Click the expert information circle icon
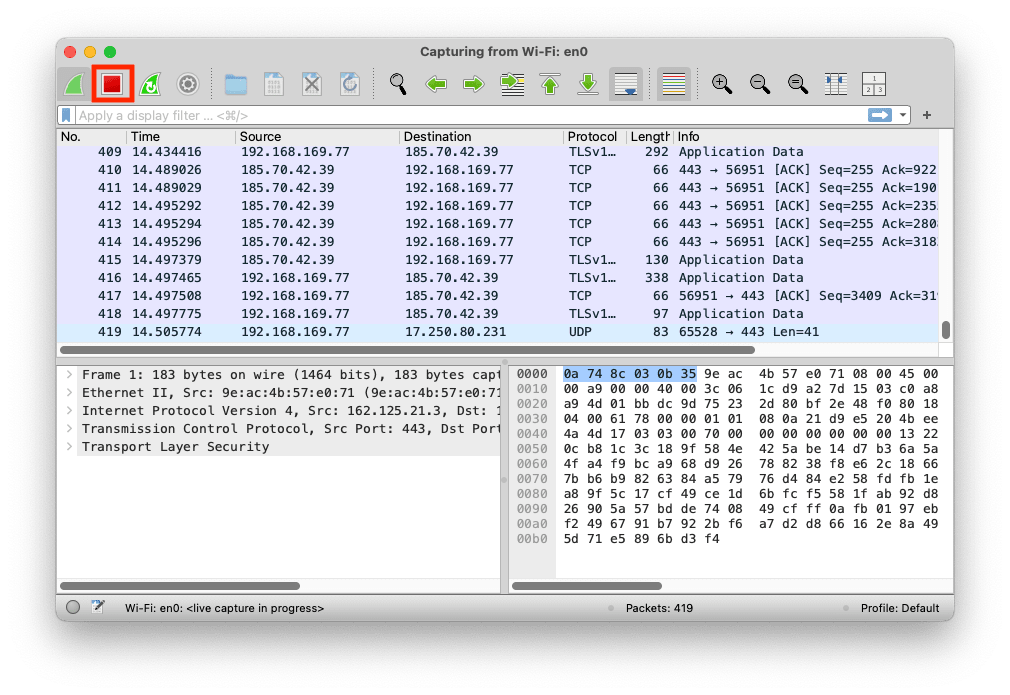Image resolution: width=1010 pixels, height=695 pixels. tap(73, 607)
